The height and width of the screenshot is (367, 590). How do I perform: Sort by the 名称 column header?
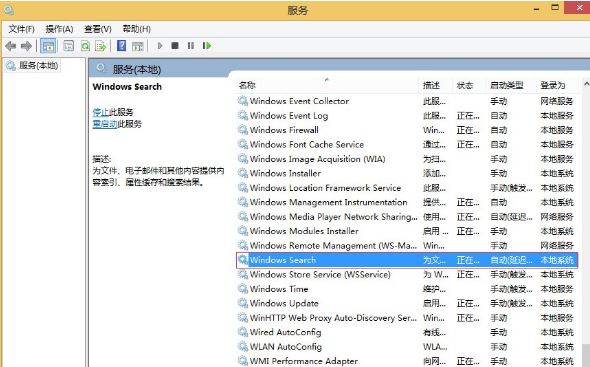click(x=247, y=85)
